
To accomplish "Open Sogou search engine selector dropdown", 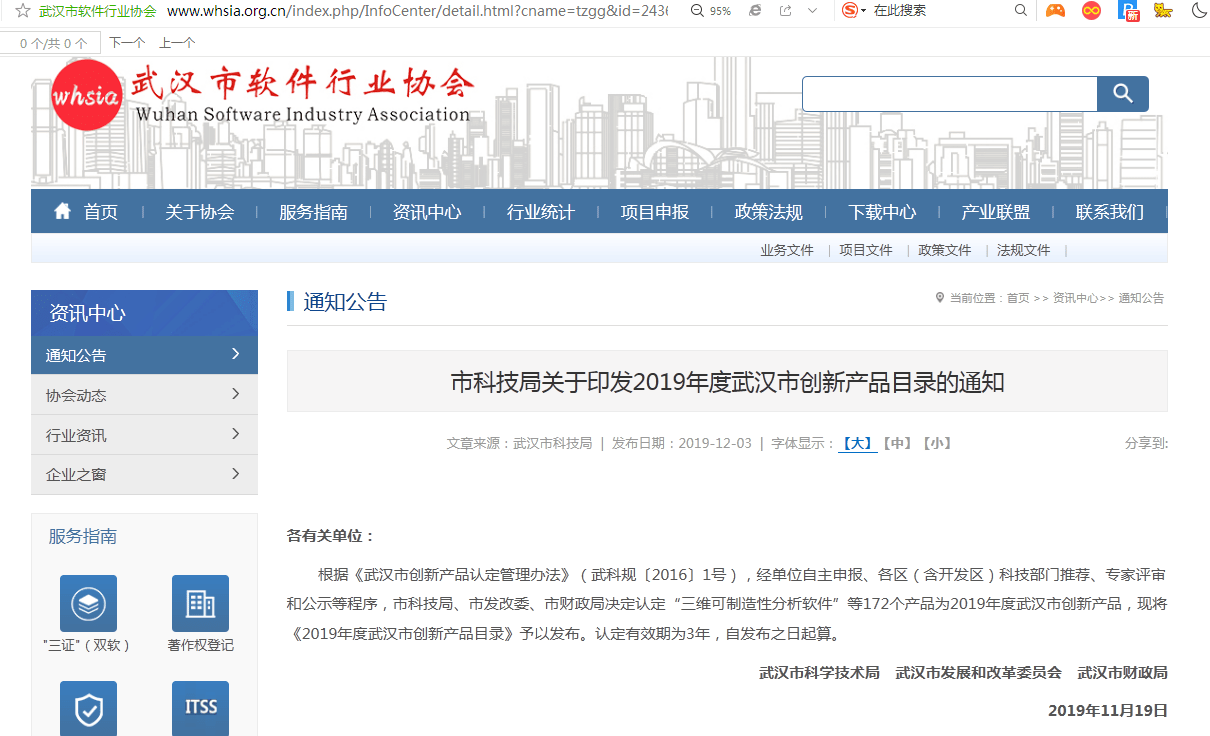I will (x=854, y=11).
